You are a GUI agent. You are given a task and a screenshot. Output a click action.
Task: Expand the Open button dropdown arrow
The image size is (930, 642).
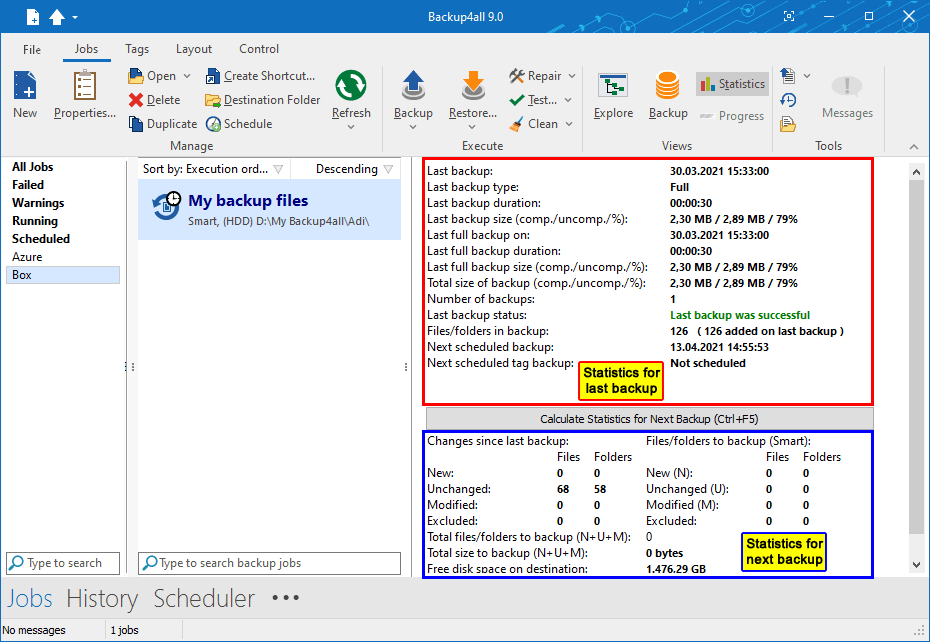click(x=187, y=76)
